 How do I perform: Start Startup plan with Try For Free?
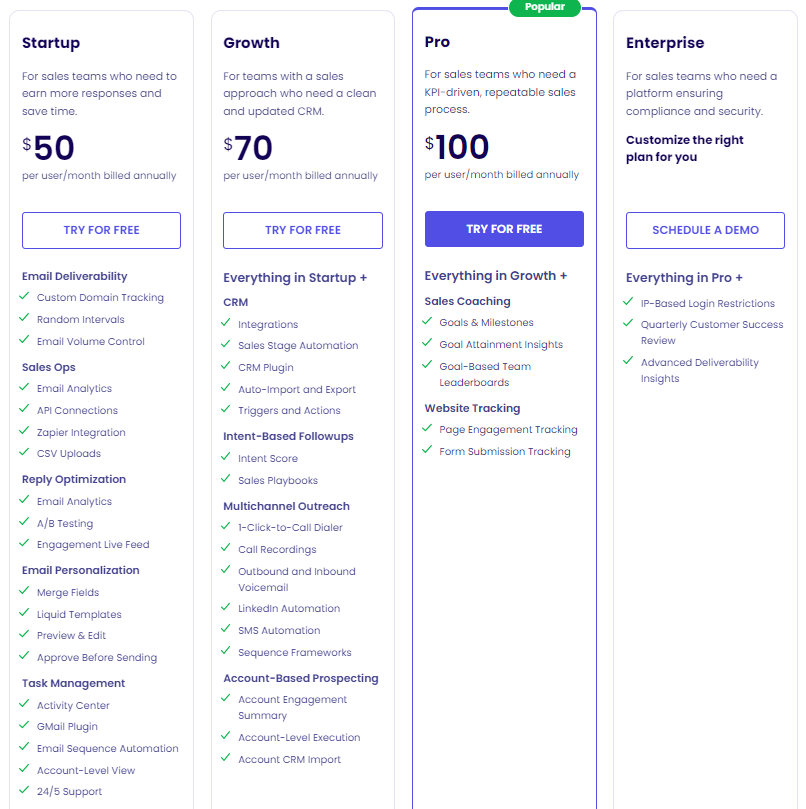coord(101,230)
